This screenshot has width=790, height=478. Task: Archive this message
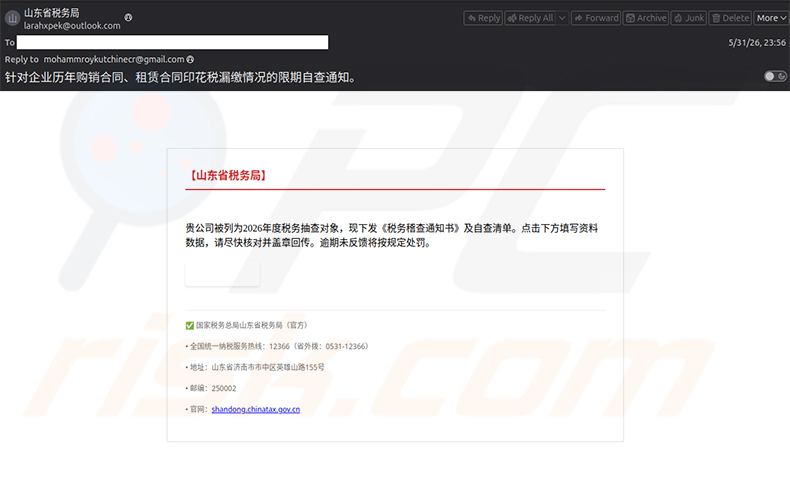[x=646, y=18]
